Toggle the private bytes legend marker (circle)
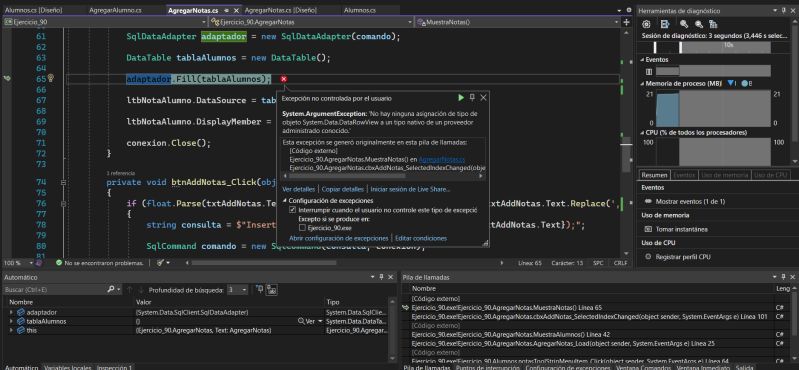The height and width of the screenshot is (370, 799). coord(745,83)
